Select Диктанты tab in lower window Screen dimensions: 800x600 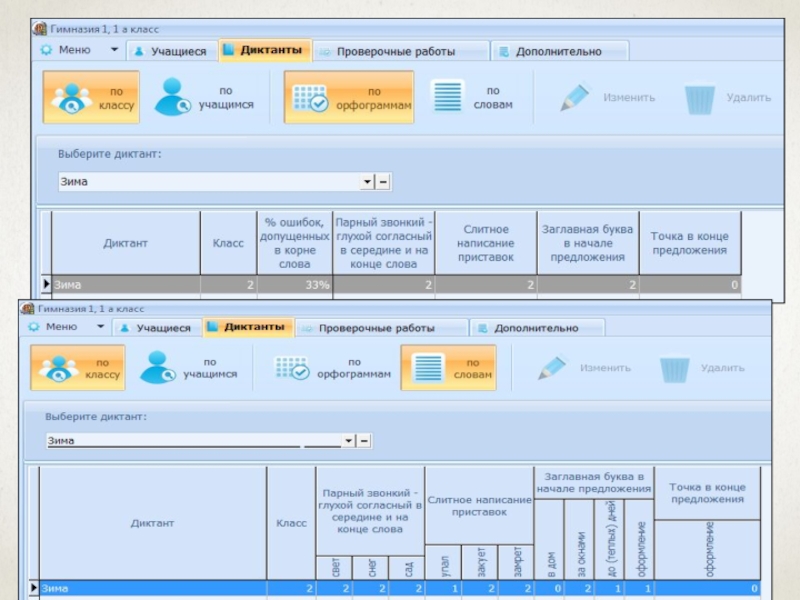click(248, 327)
